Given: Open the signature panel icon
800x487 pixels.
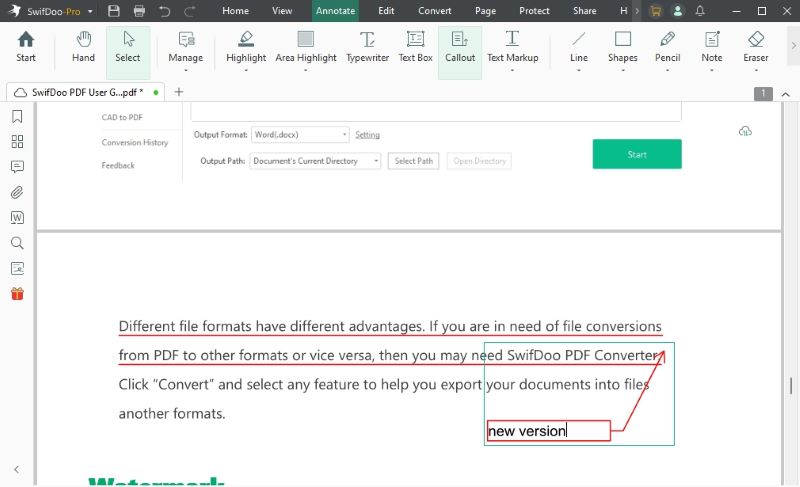Looking at the screenshot, I should click(17, 268).
